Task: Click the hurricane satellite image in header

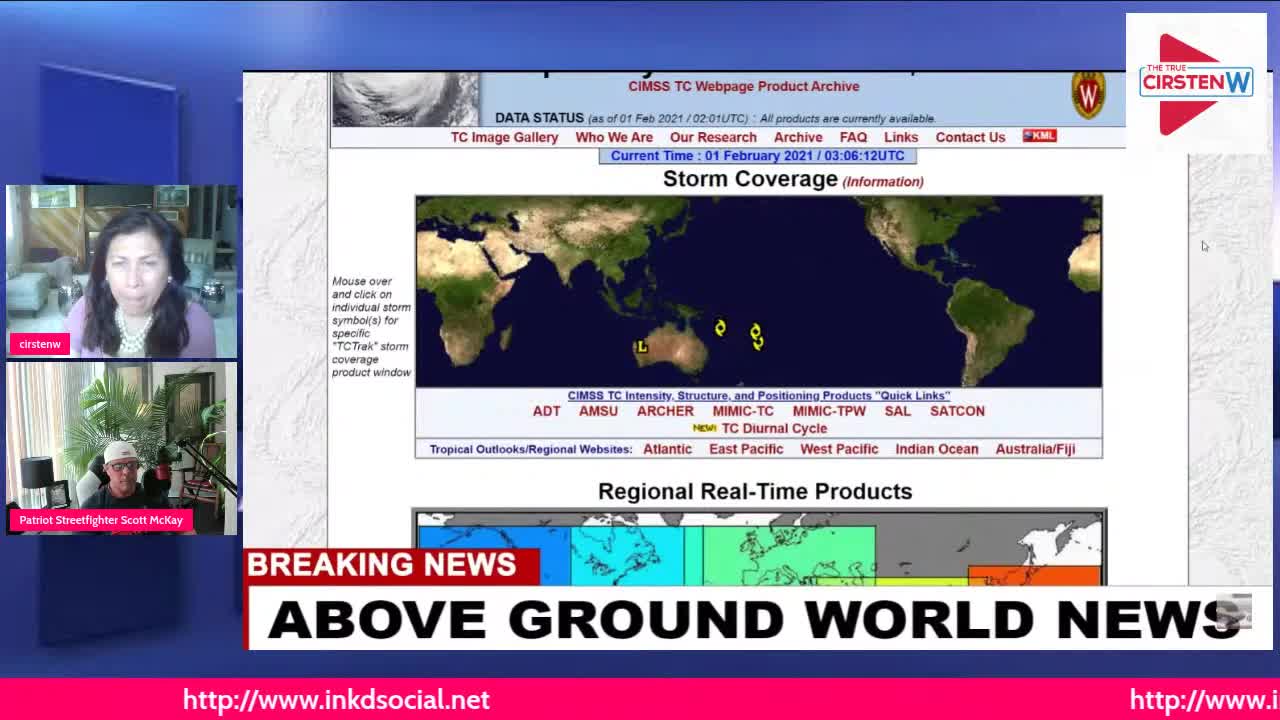Action: (405, 98)
